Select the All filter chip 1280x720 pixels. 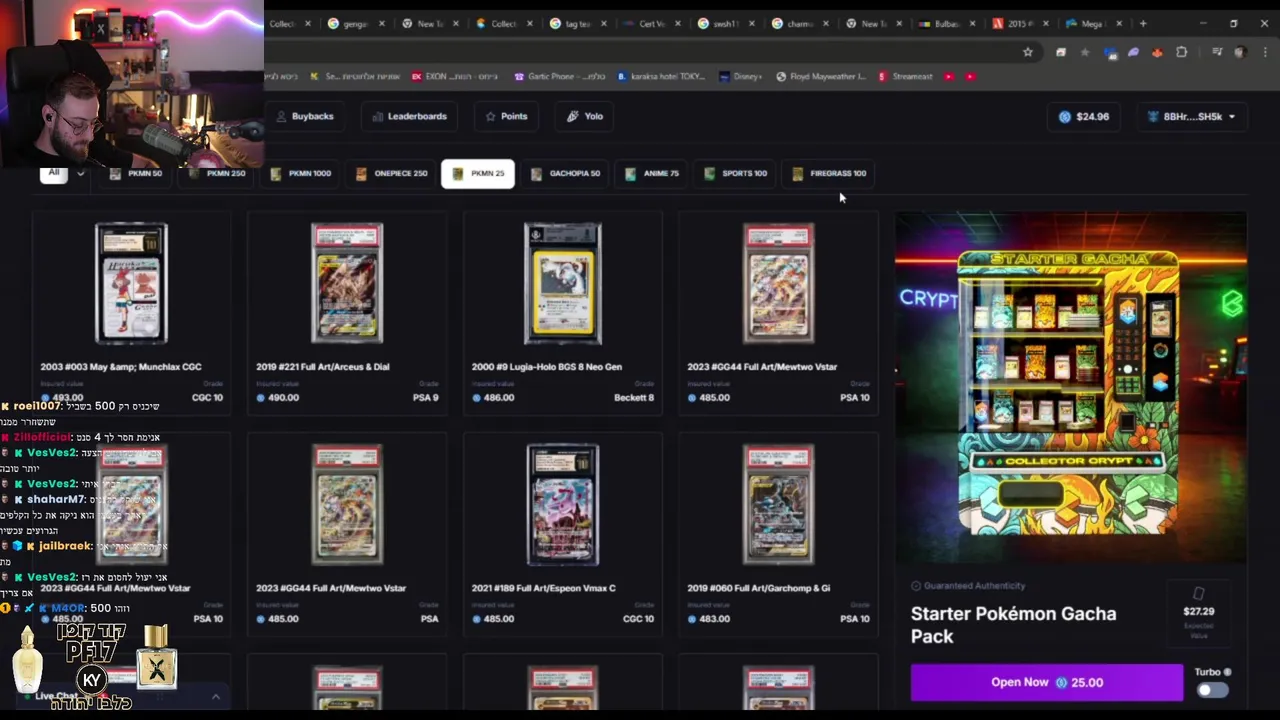[54, 173]
